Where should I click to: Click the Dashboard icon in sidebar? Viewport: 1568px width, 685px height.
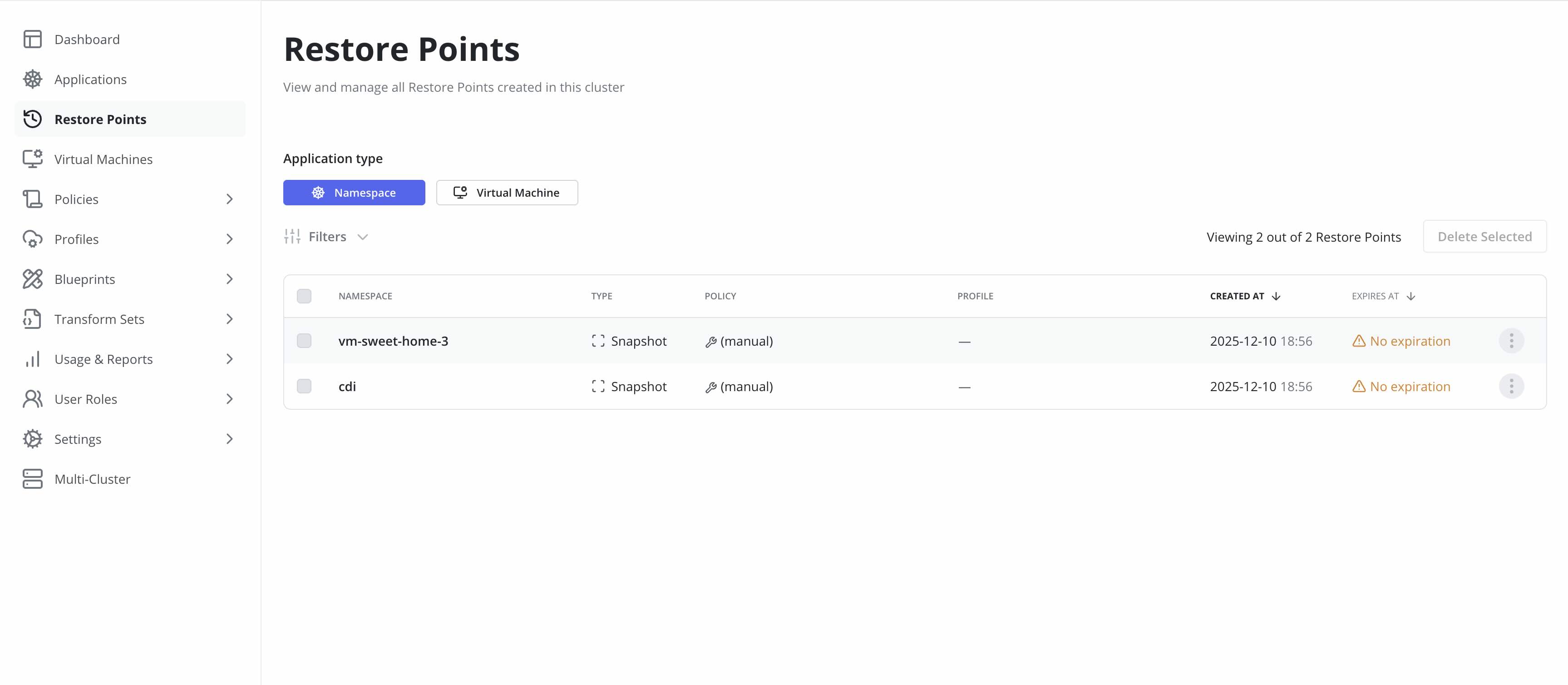tap(32, 40)
